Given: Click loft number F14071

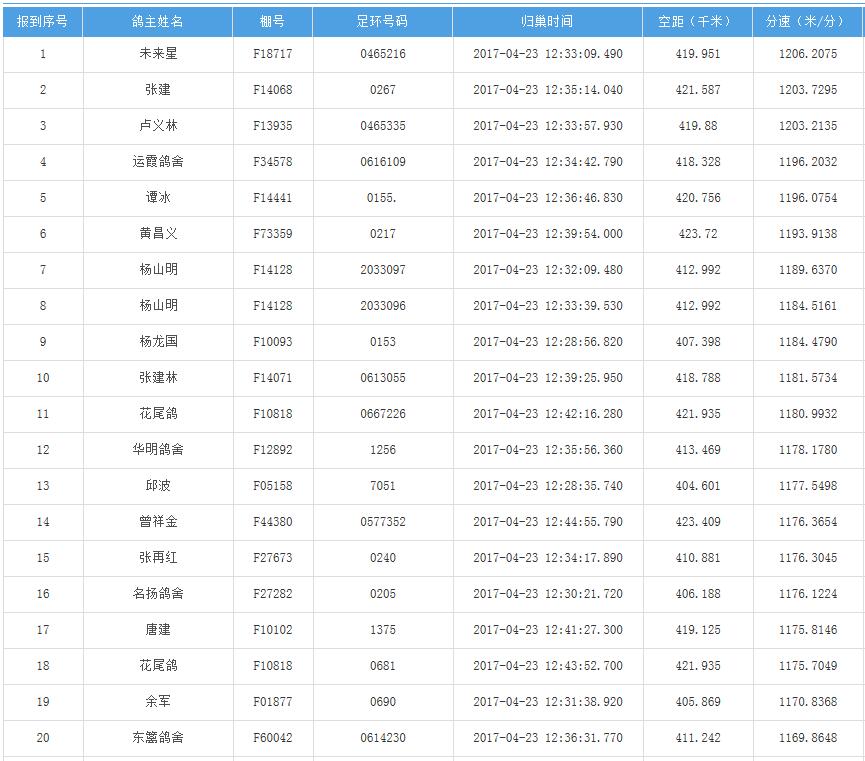Looking at the screenshot, I should (x=272, y=378).
